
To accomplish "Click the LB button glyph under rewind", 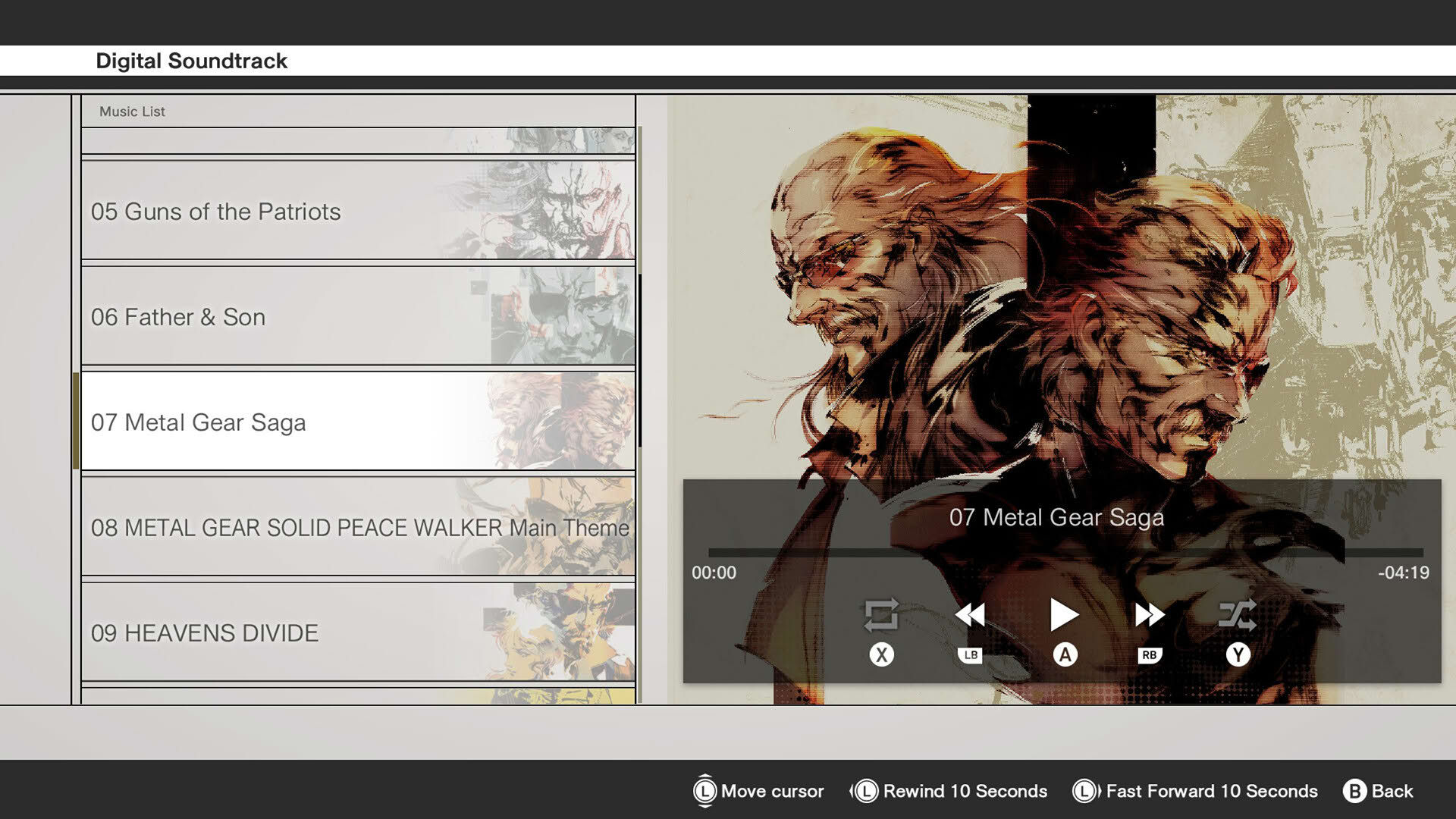I will point(970,655).
